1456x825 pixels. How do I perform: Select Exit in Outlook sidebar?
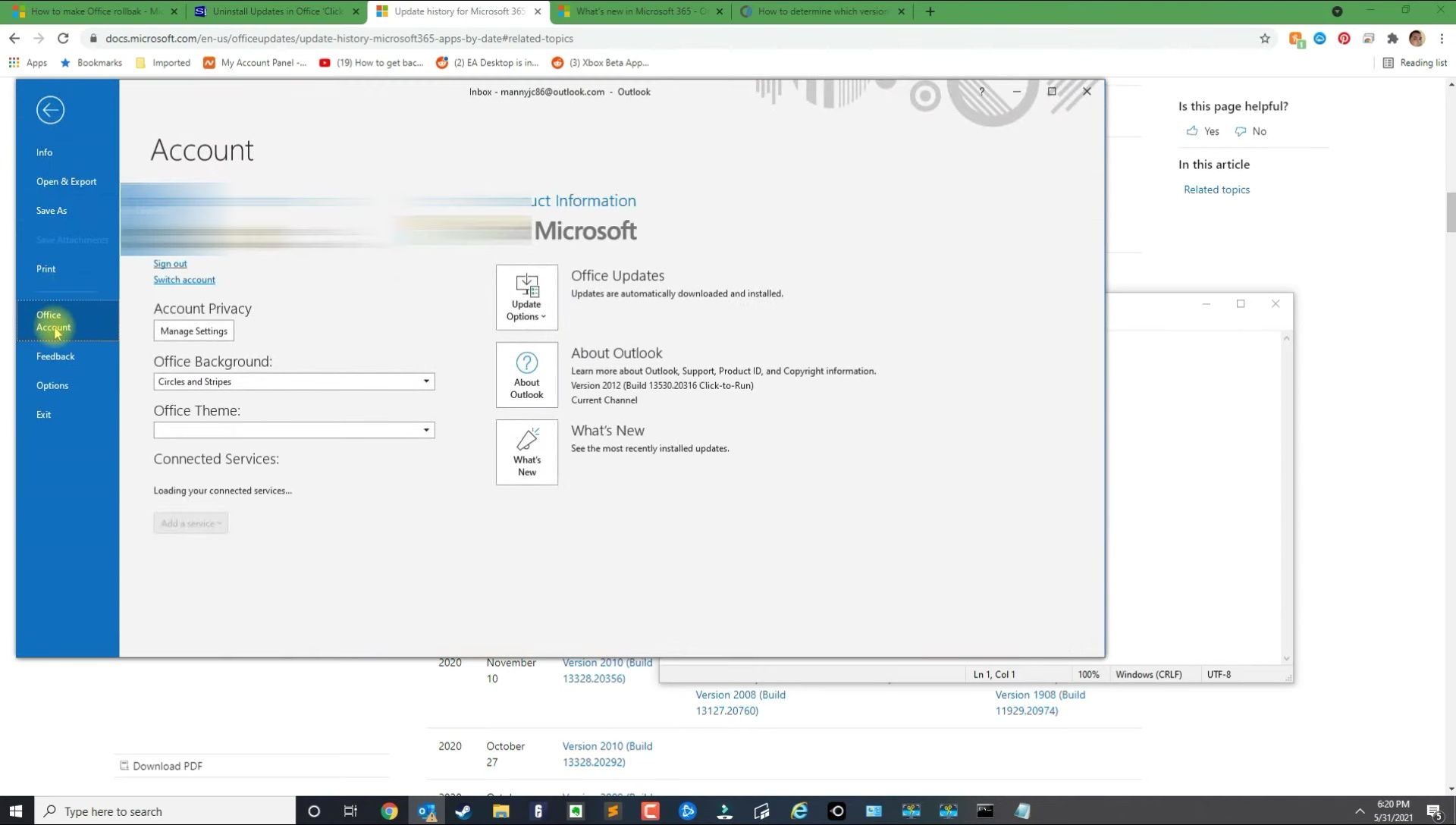coord(43,415)
